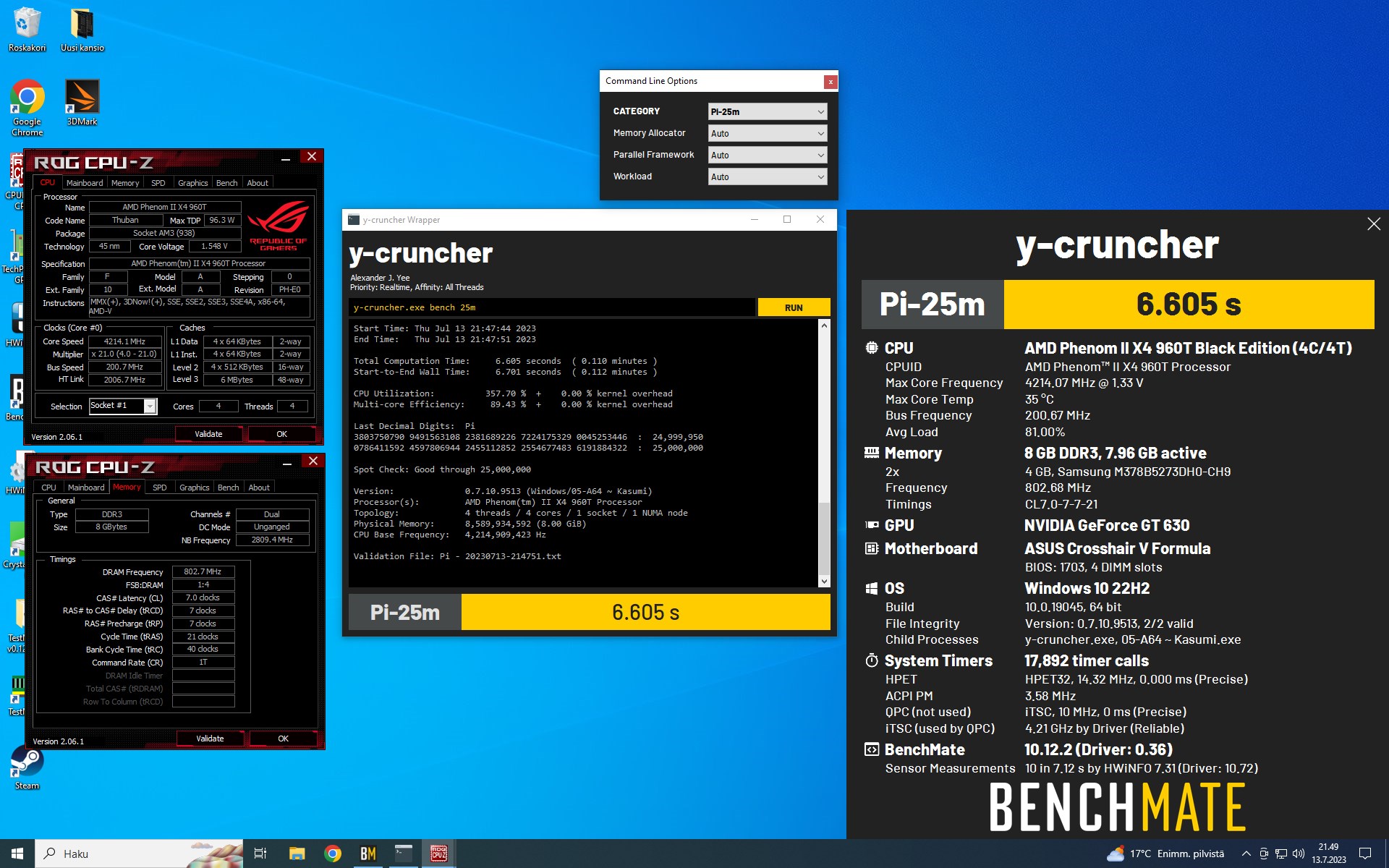
Task: Close the lower ROG CPU-Z window
Action: (313, 461)
